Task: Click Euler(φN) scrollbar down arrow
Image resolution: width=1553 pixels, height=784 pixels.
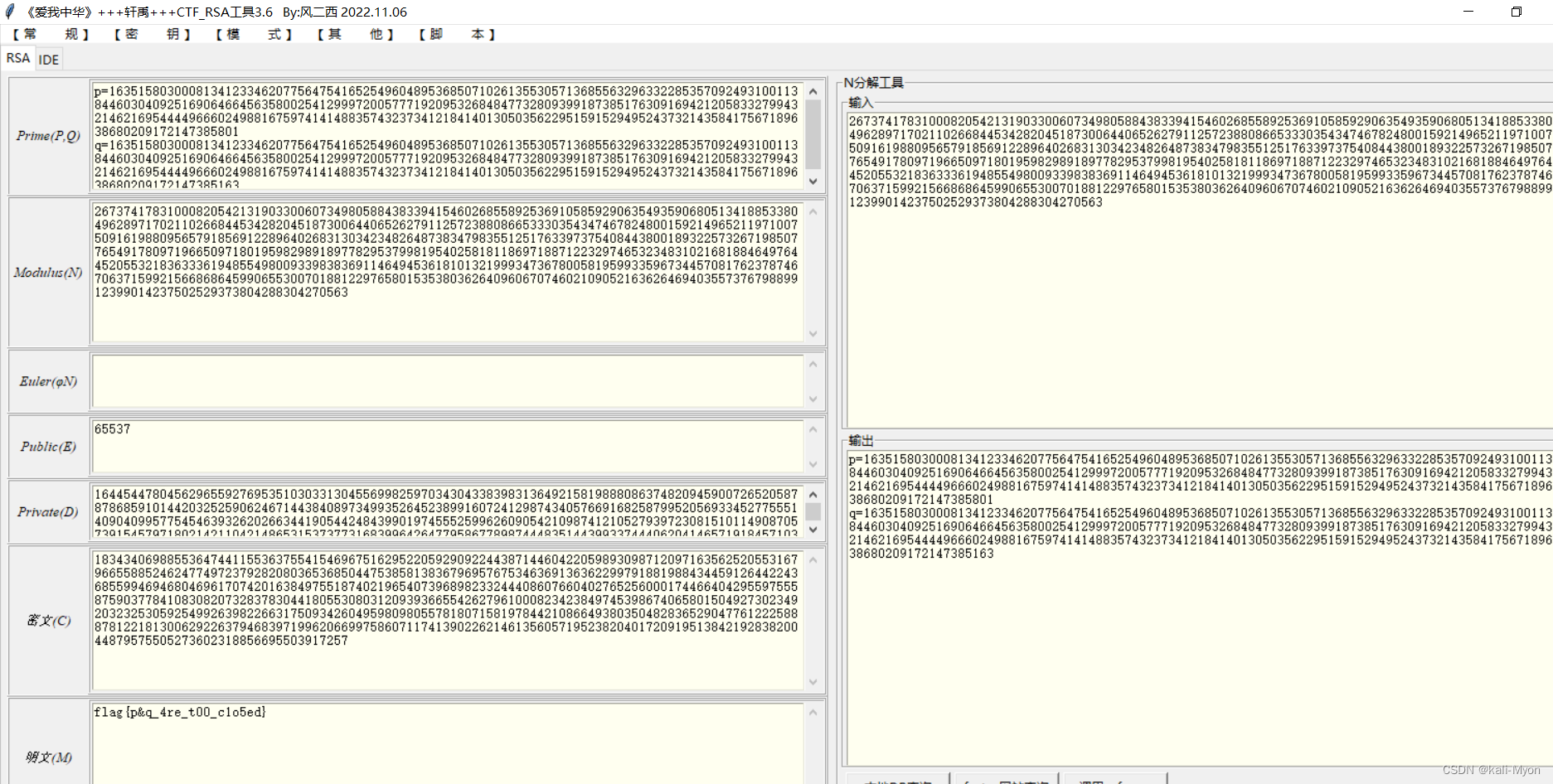Action: (813, 399)
